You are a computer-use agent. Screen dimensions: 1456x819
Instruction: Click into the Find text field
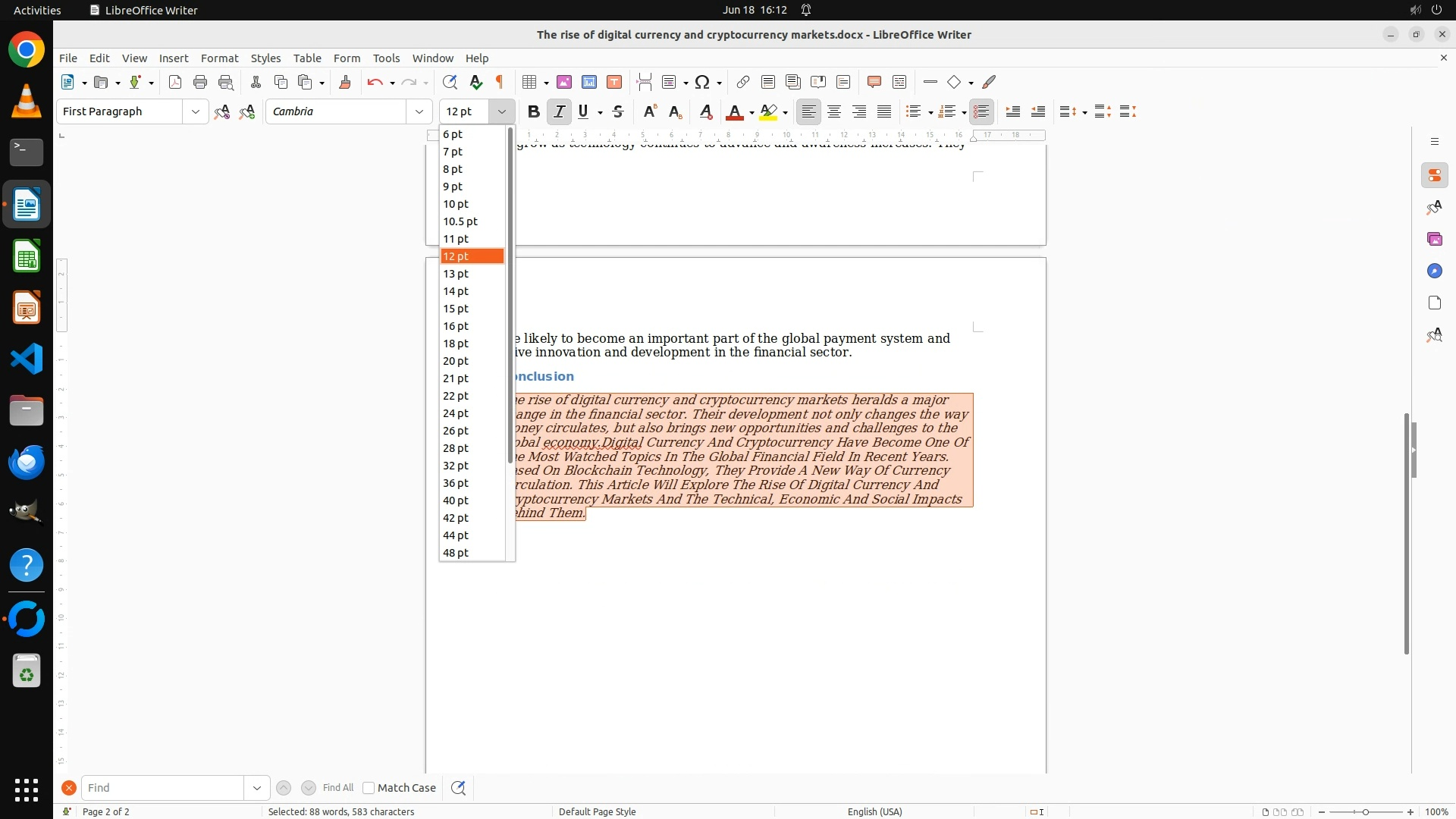(162, 788)
